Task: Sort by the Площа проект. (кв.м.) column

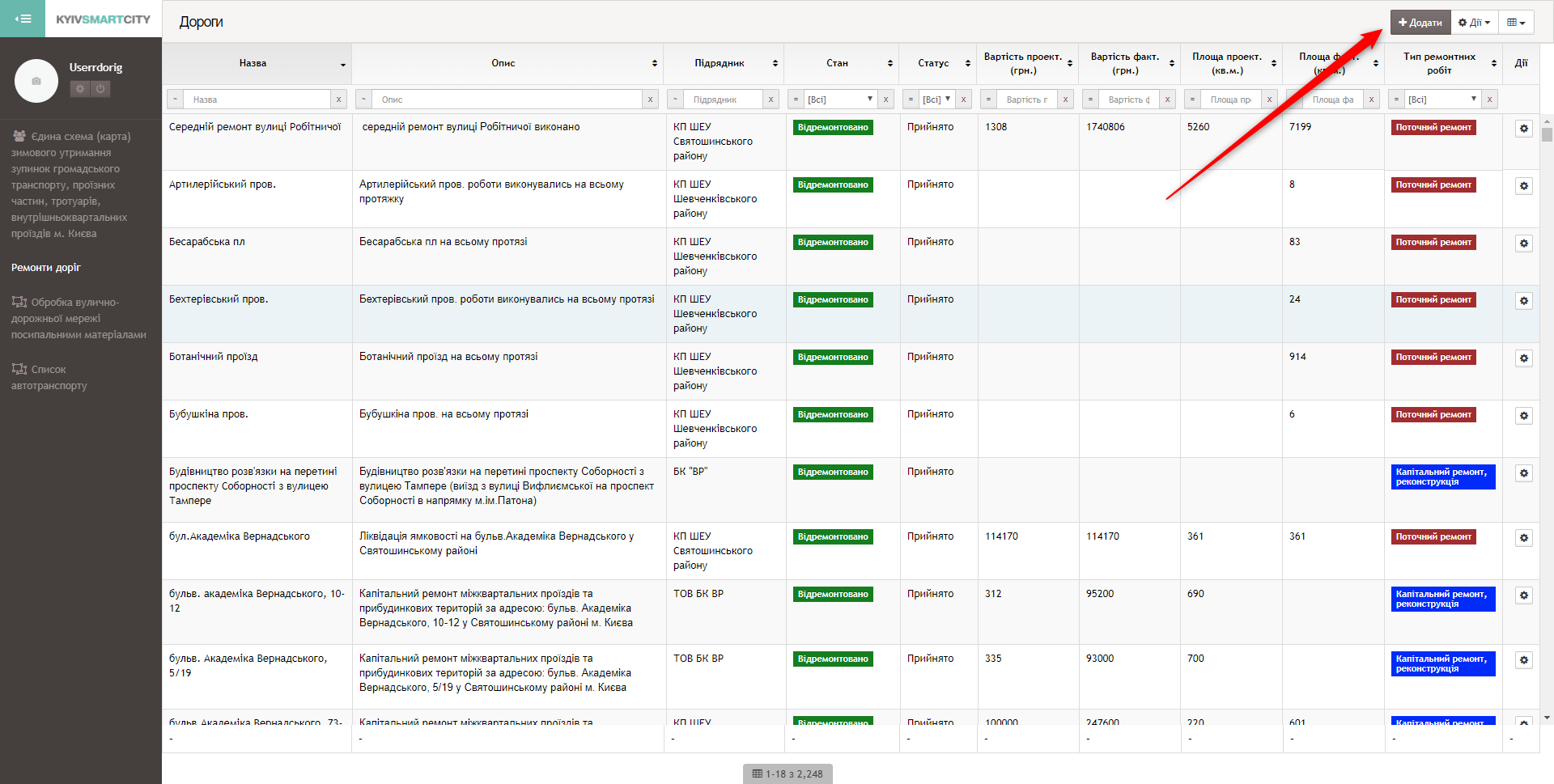Action: click(x=1232, y=63)
